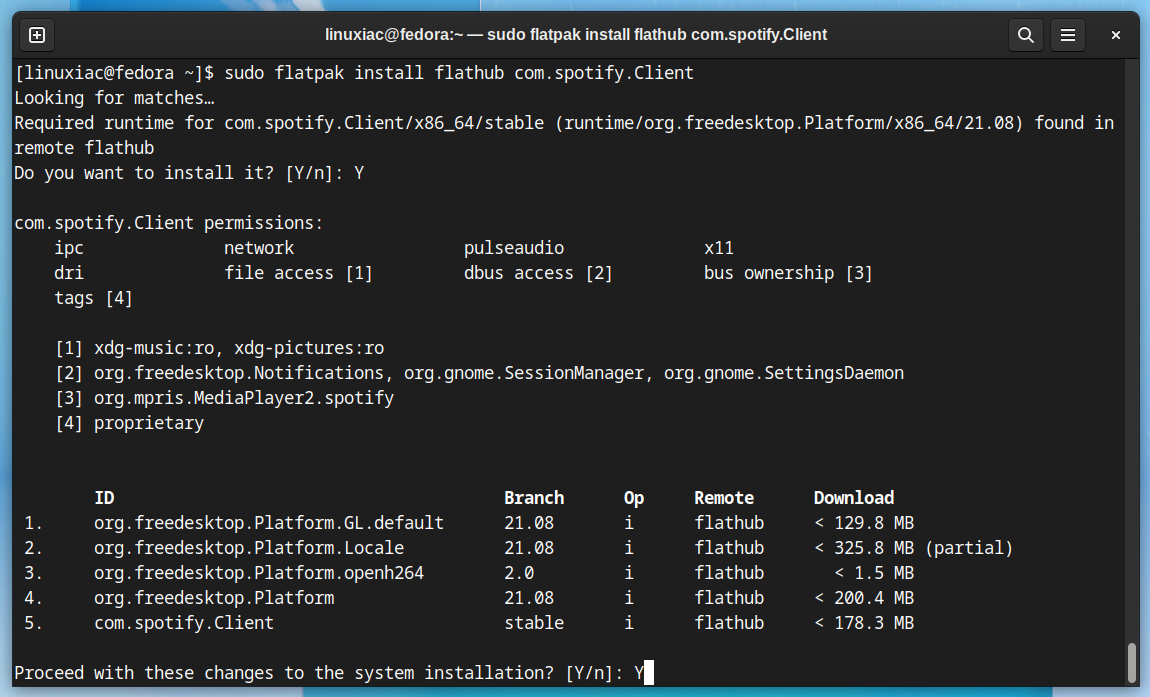The height and width of the screenshot is (697, 1150).
Task: Click 'org.mpris.MediaPlayer2.spotify' line
Action: [243, 398]
